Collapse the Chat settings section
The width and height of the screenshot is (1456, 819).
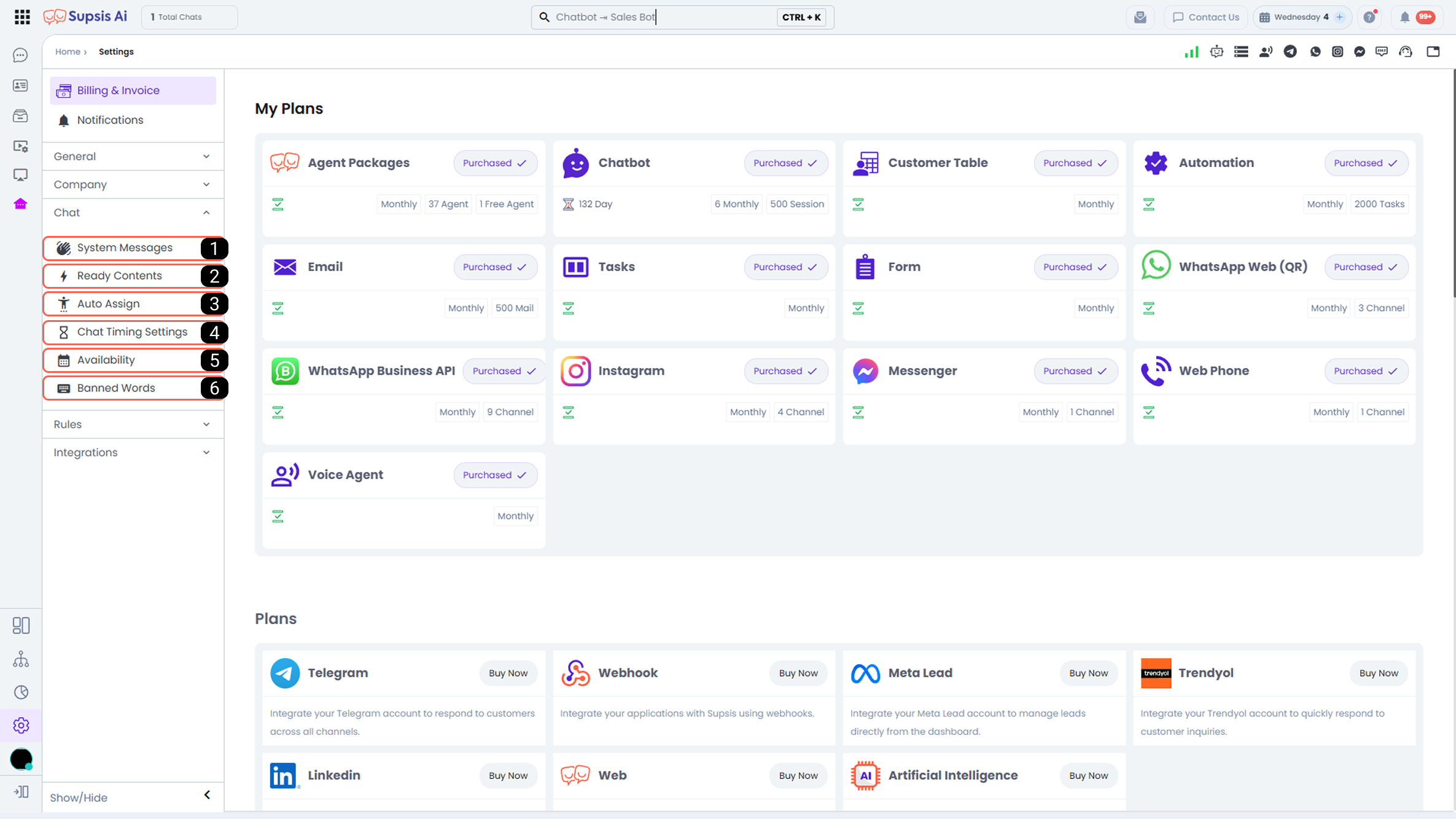coord(133,213)
